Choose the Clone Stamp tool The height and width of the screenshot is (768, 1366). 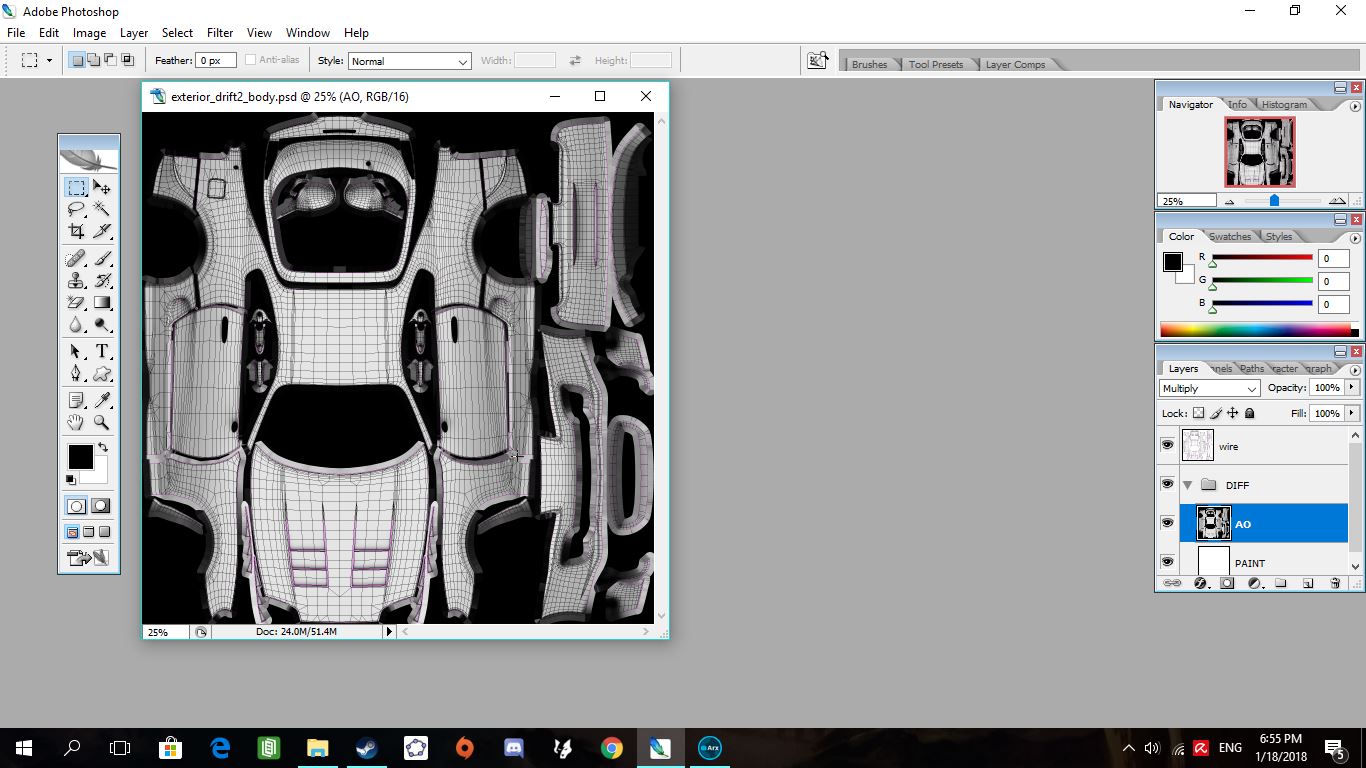click(x=75, y=280)
